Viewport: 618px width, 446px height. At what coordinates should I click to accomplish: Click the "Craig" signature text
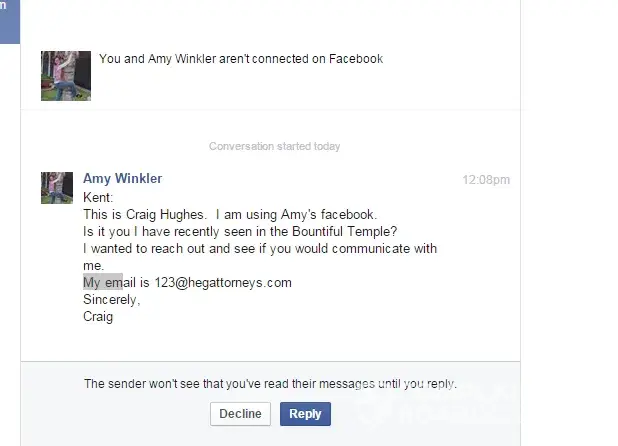[98, 317]
